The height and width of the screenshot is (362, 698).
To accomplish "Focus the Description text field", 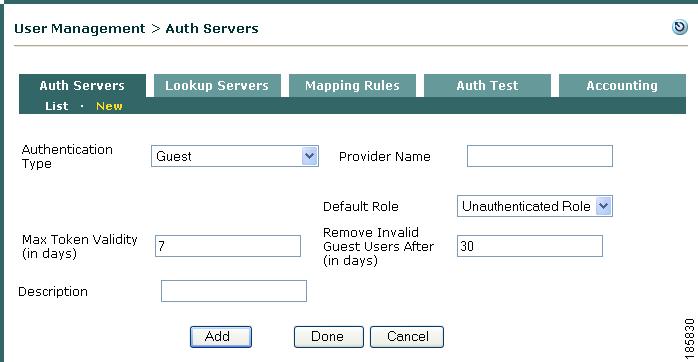I will (x=234, y=291).
